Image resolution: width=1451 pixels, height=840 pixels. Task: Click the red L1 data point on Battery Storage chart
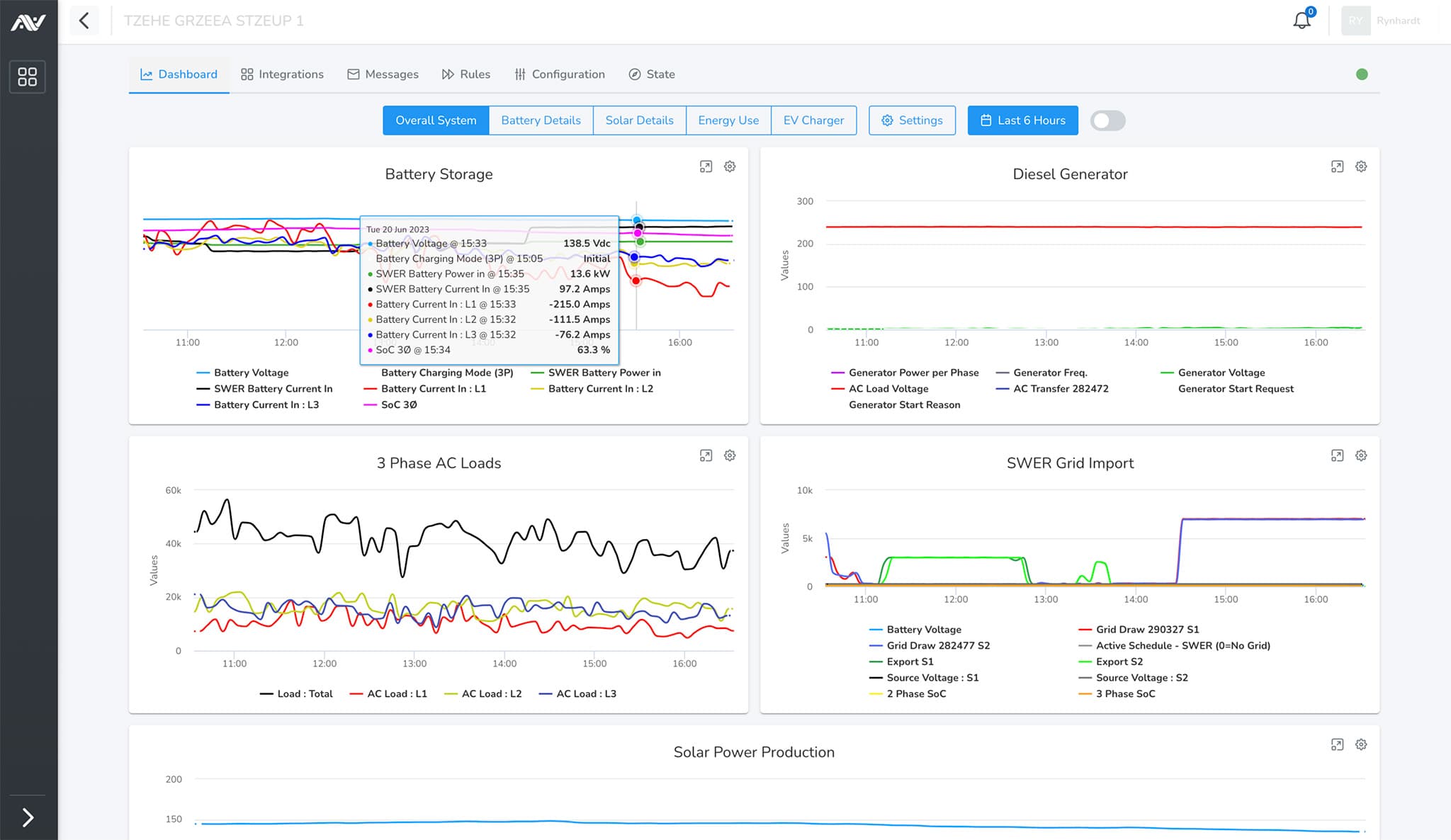tap(636, 281)
